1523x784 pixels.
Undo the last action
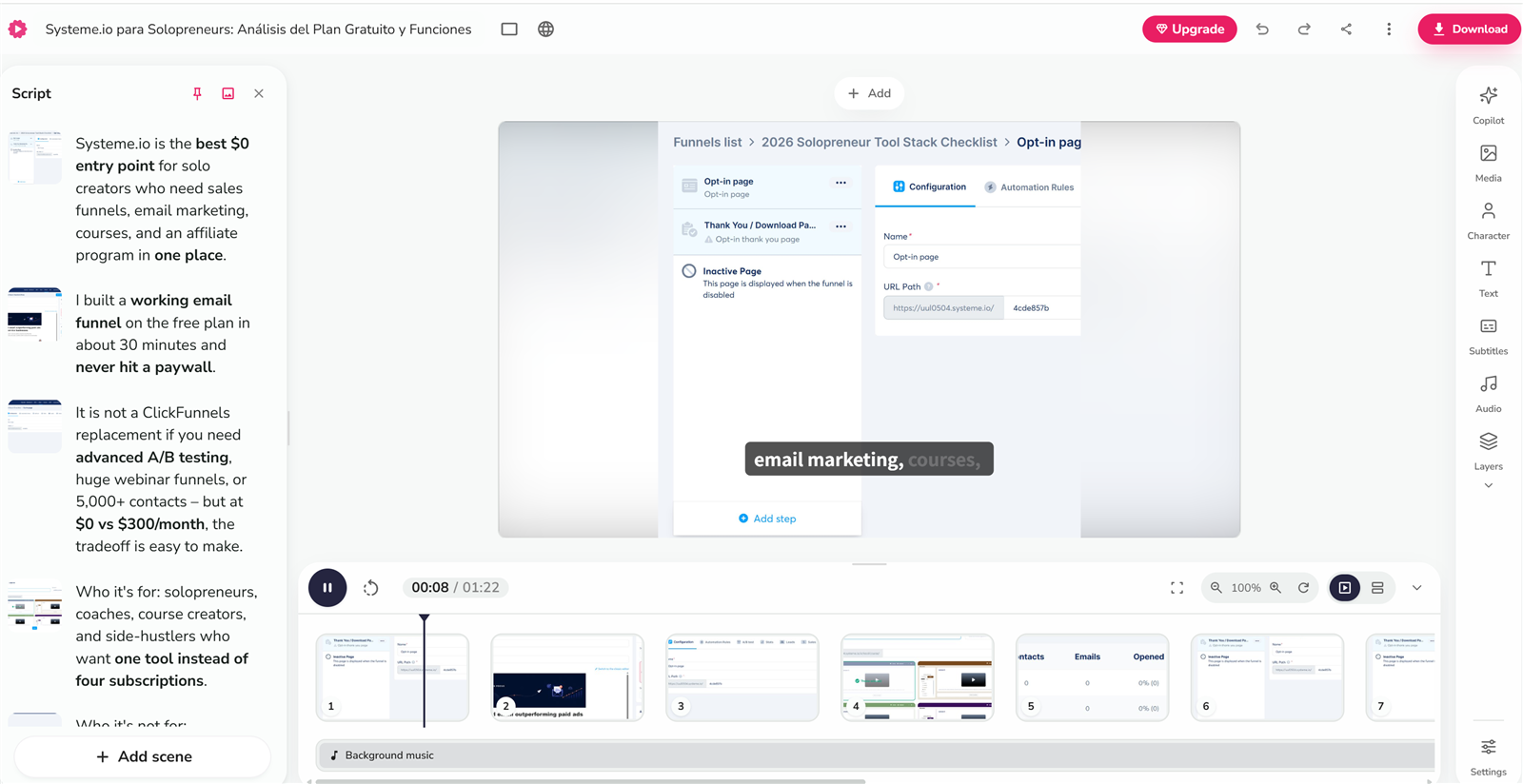1262,29
